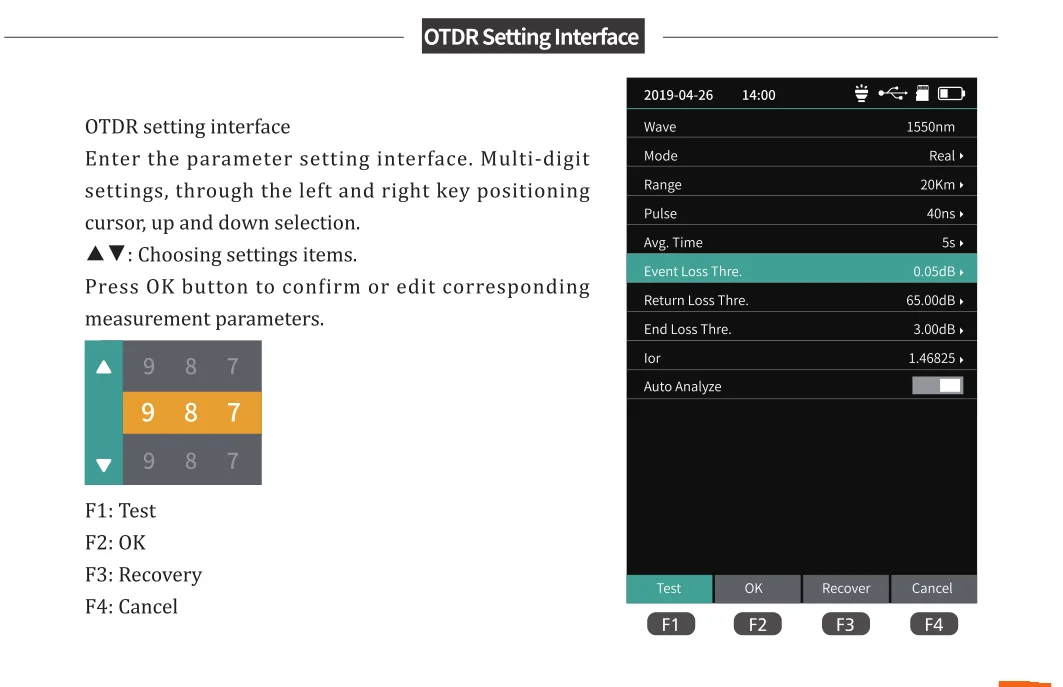This screenshot has width=1063, height=687.
Task: Select the highlighted orange 987 digit row
Action: pyautogui.click(x=191, y=412)
